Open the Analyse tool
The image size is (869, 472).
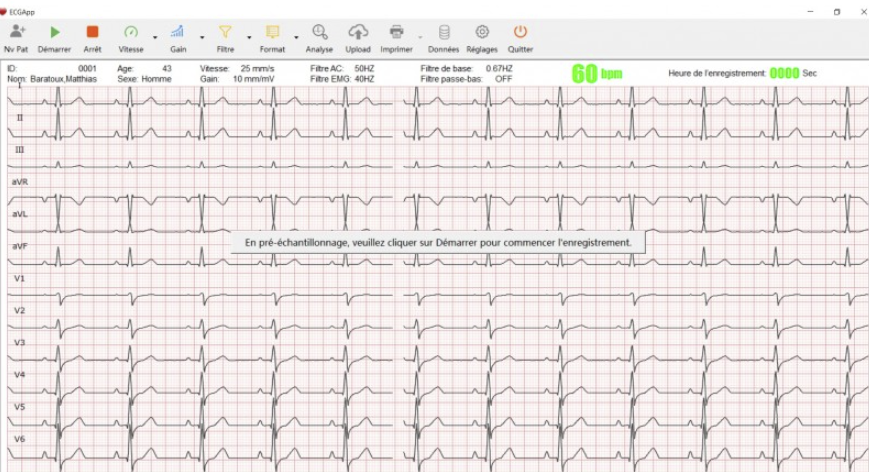point(319,33)
